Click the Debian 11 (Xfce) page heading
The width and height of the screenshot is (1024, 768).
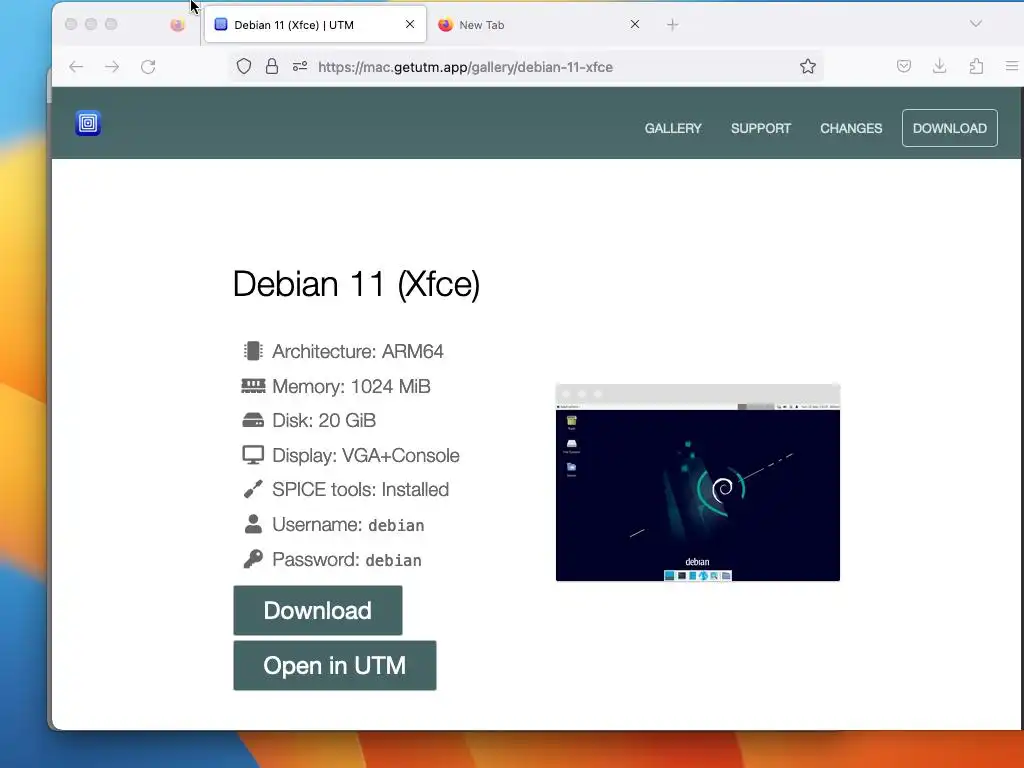[x=357, y=284]
